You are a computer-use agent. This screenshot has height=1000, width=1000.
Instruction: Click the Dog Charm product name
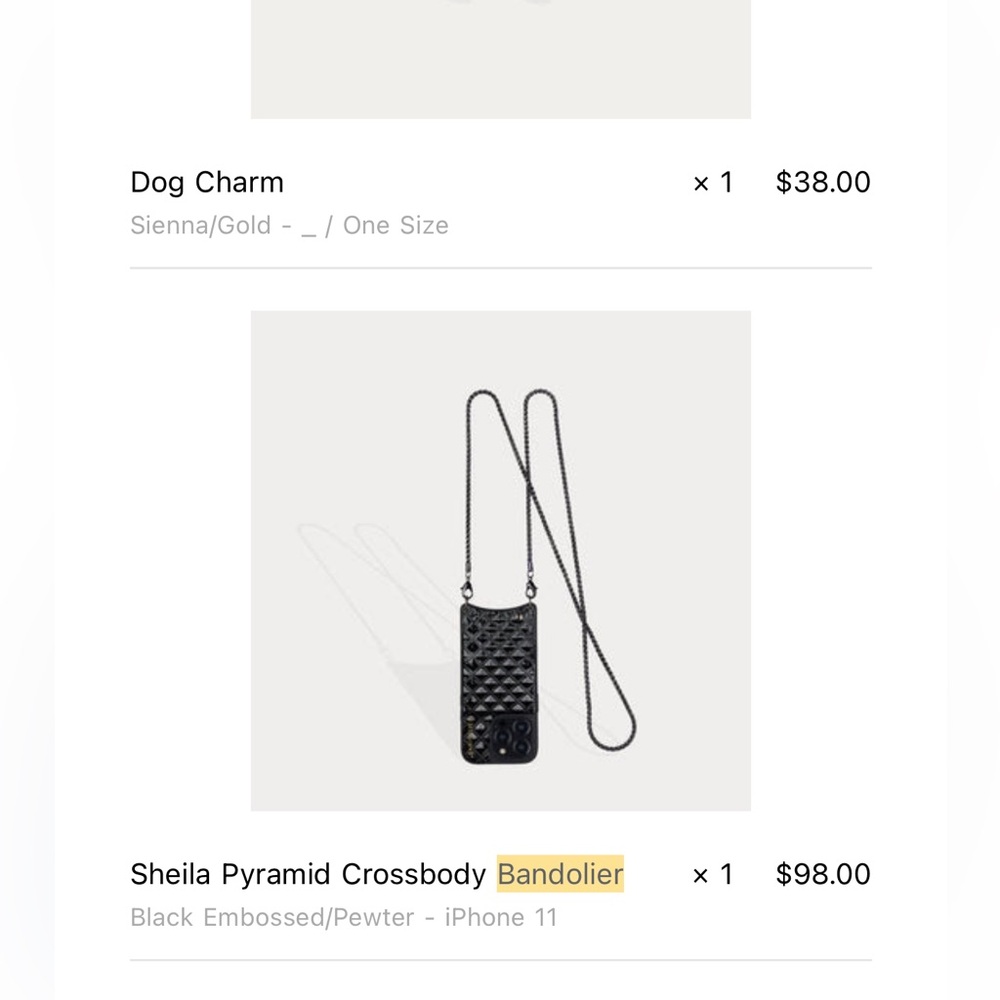(207, 182)
